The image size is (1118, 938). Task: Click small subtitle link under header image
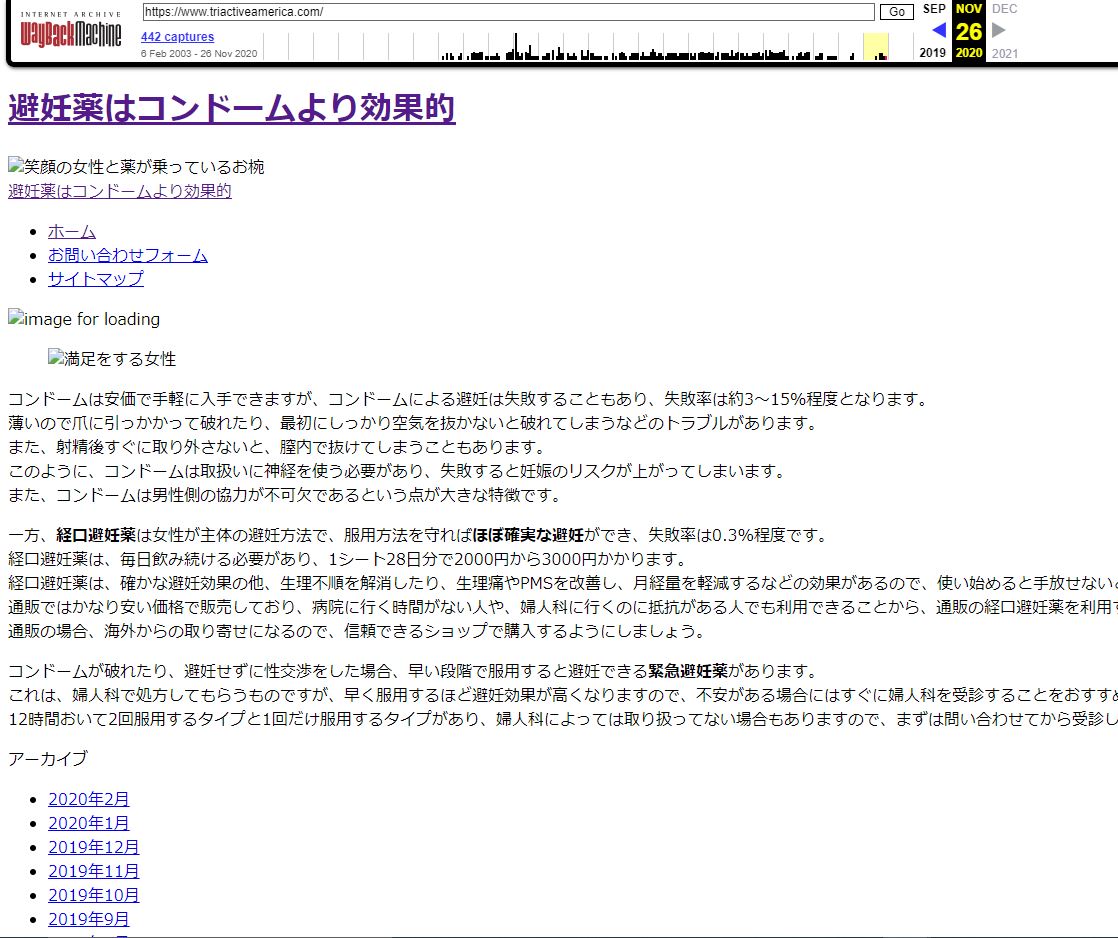[x=120, y=191]
